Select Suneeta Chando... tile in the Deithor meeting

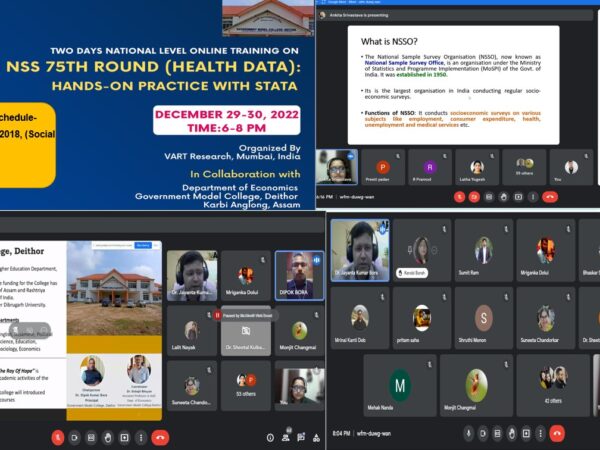pyautogui.click(x=192, y=386)
